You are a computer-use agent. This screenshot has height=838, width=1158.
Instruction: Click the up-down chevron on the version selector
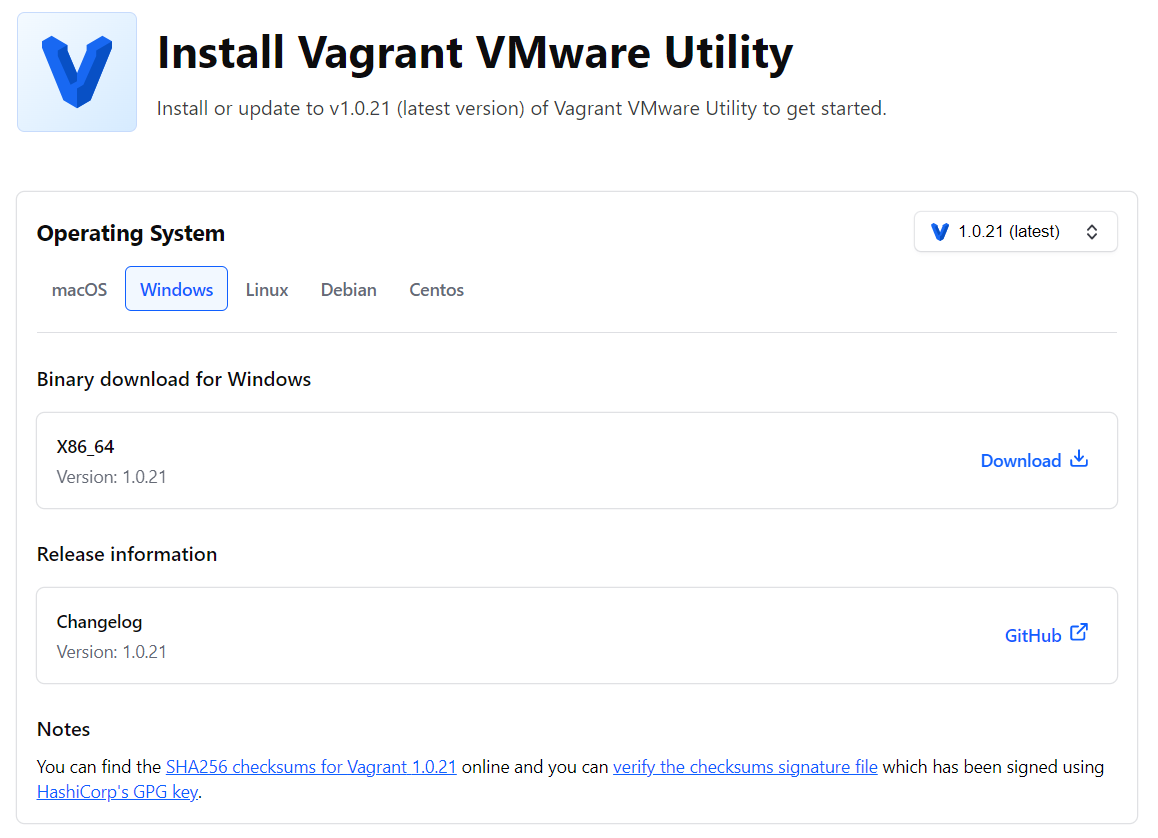[x=1092, y=232]
